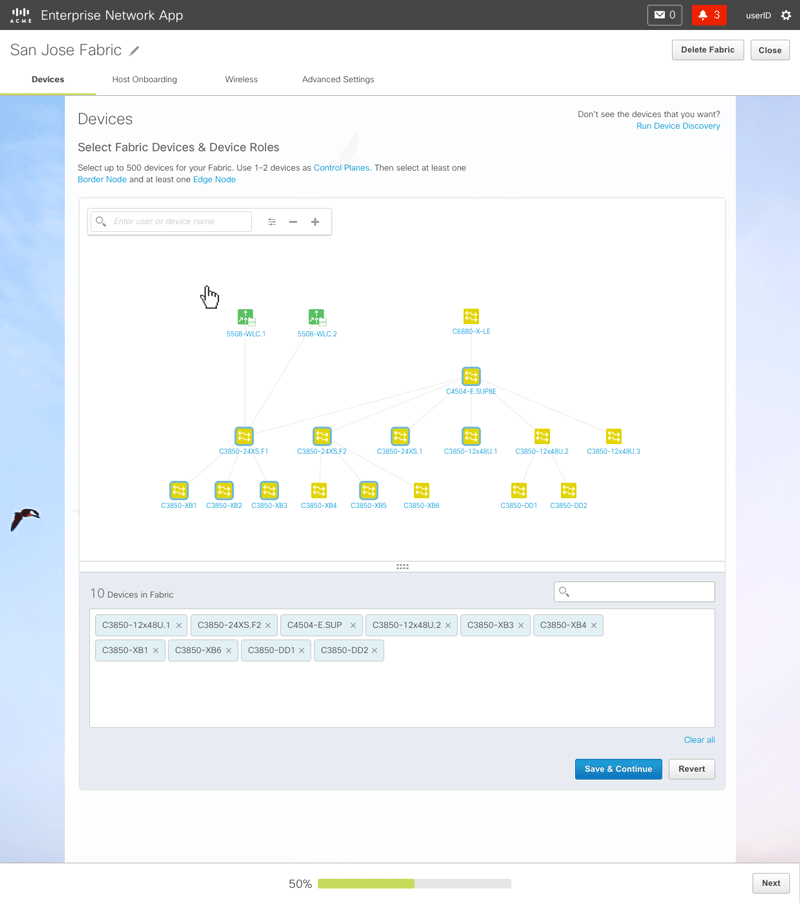800x903 pixels.
Task: Switch to the Host Onboarding tab
Action: (145, 79)
